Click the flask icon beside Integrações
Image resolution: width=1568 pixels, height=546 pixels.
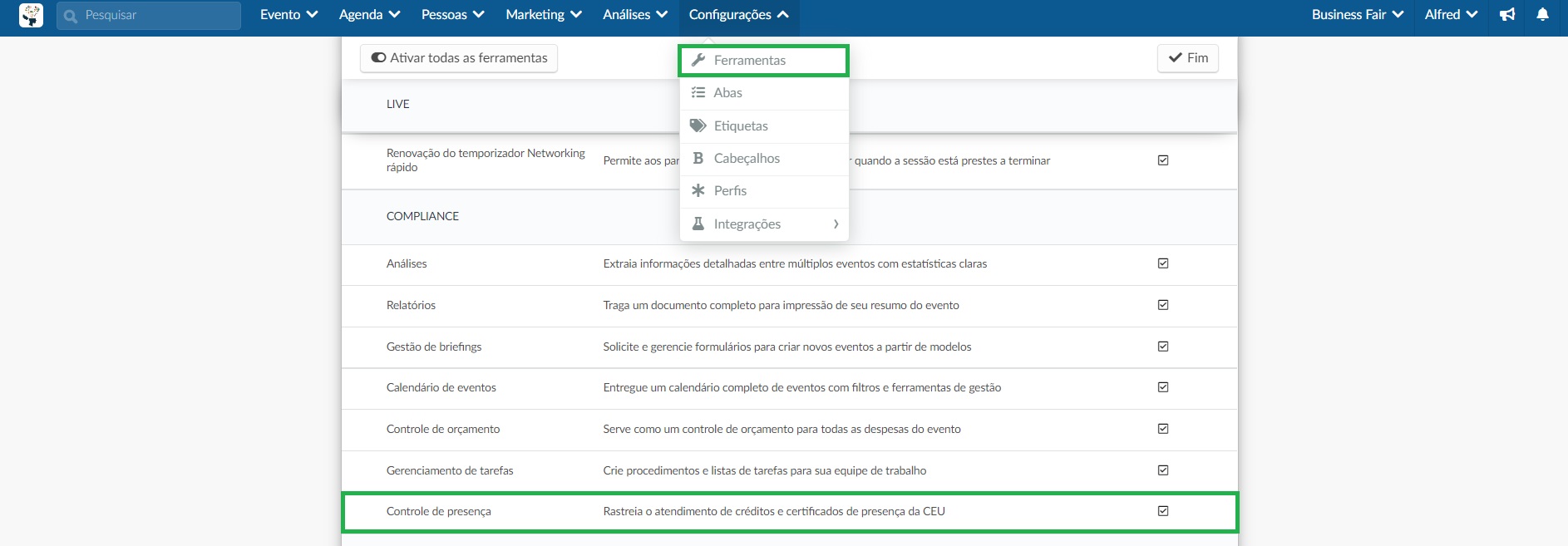click(x=698, y=224)
